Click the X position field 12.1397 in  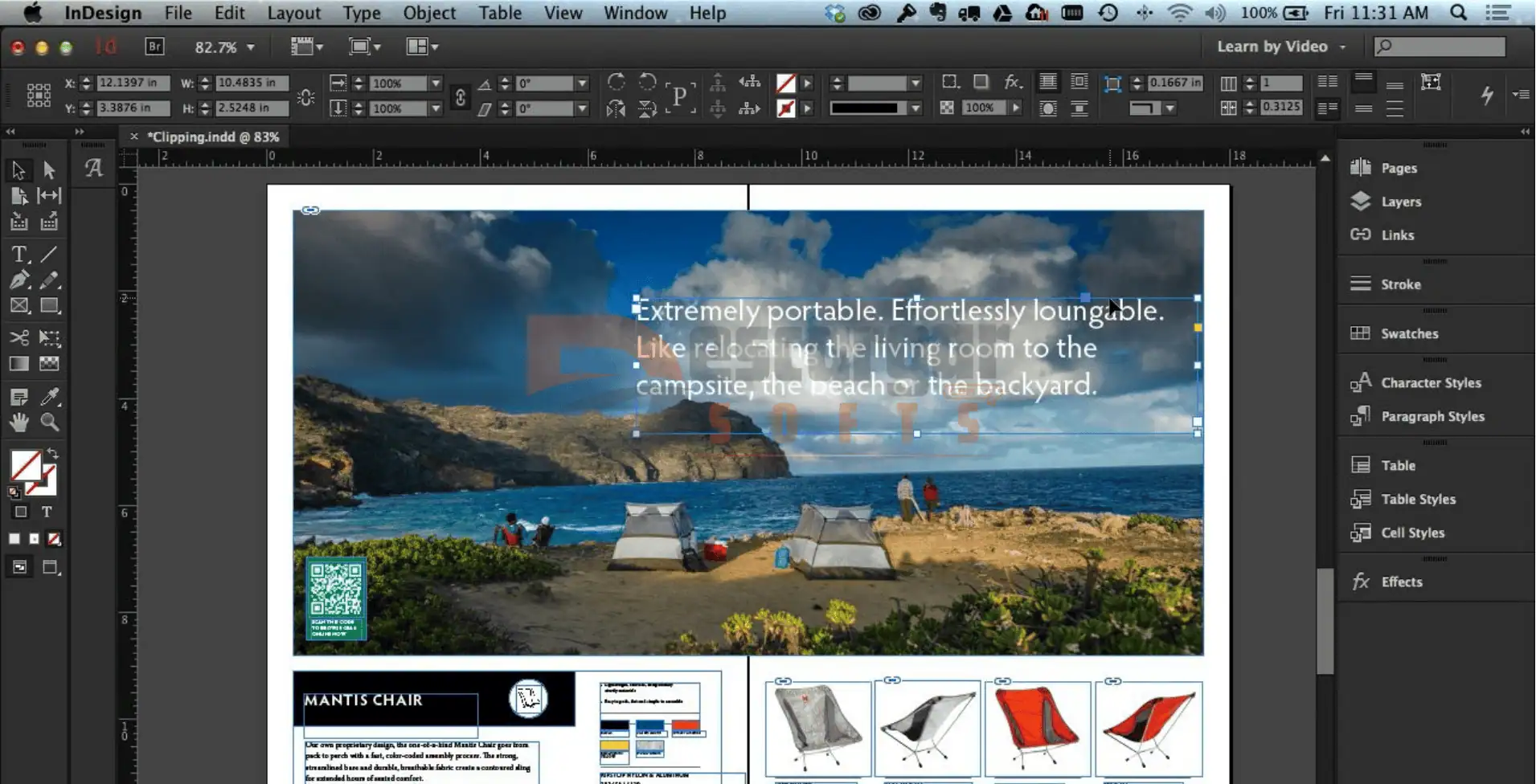pyautogui.click(x=133, y=83)
